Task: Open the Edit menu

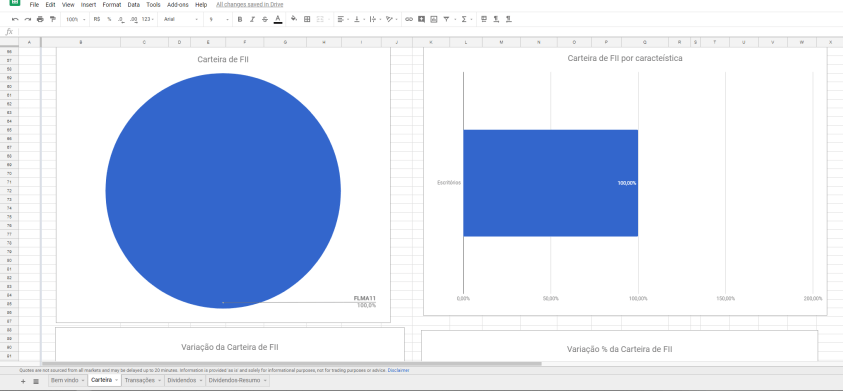Action: pyautogui.click(x=51, y=4)
